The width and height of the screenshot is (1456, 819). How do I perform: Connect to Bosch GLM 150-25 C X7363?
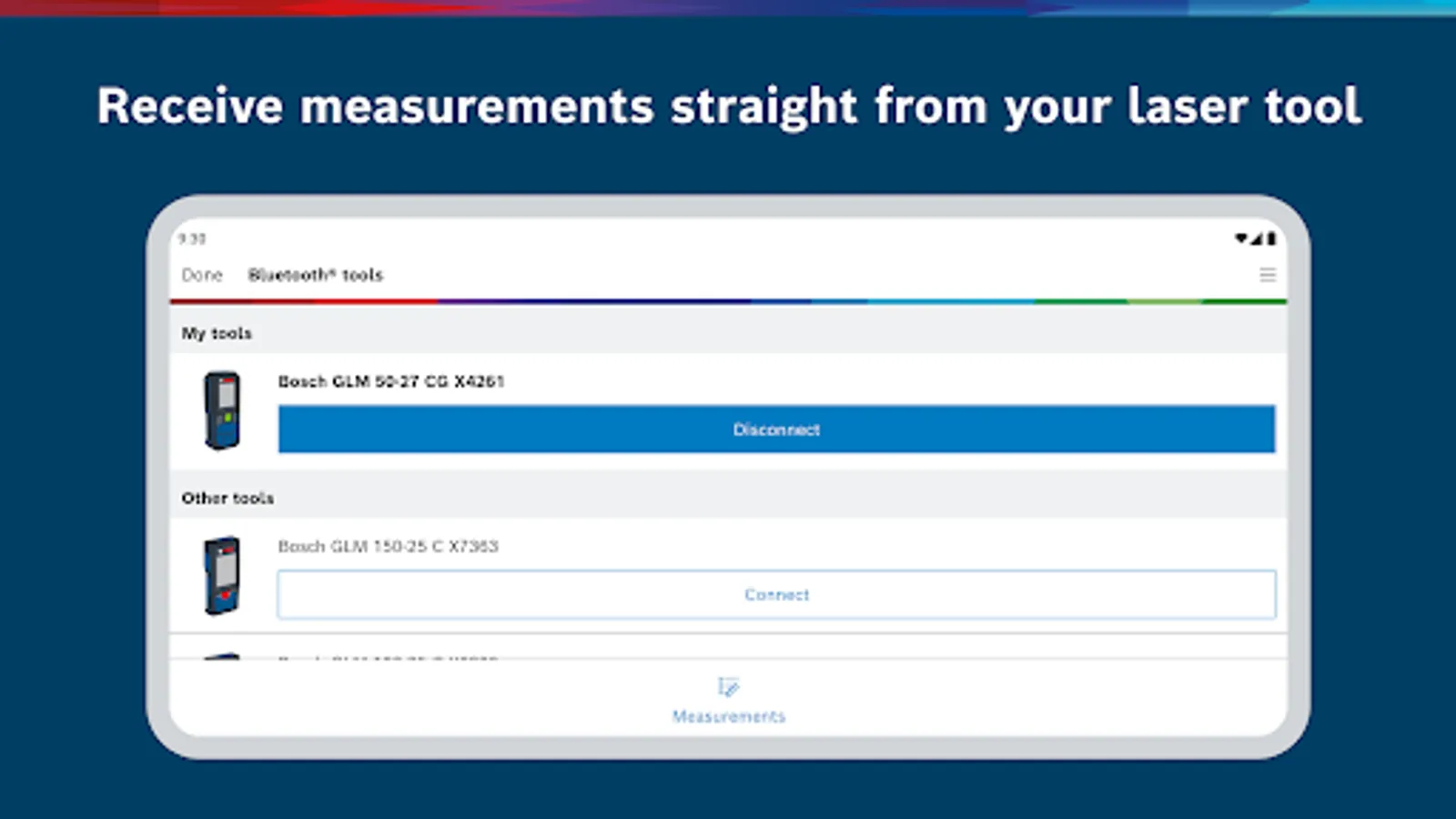coord(776,594)
